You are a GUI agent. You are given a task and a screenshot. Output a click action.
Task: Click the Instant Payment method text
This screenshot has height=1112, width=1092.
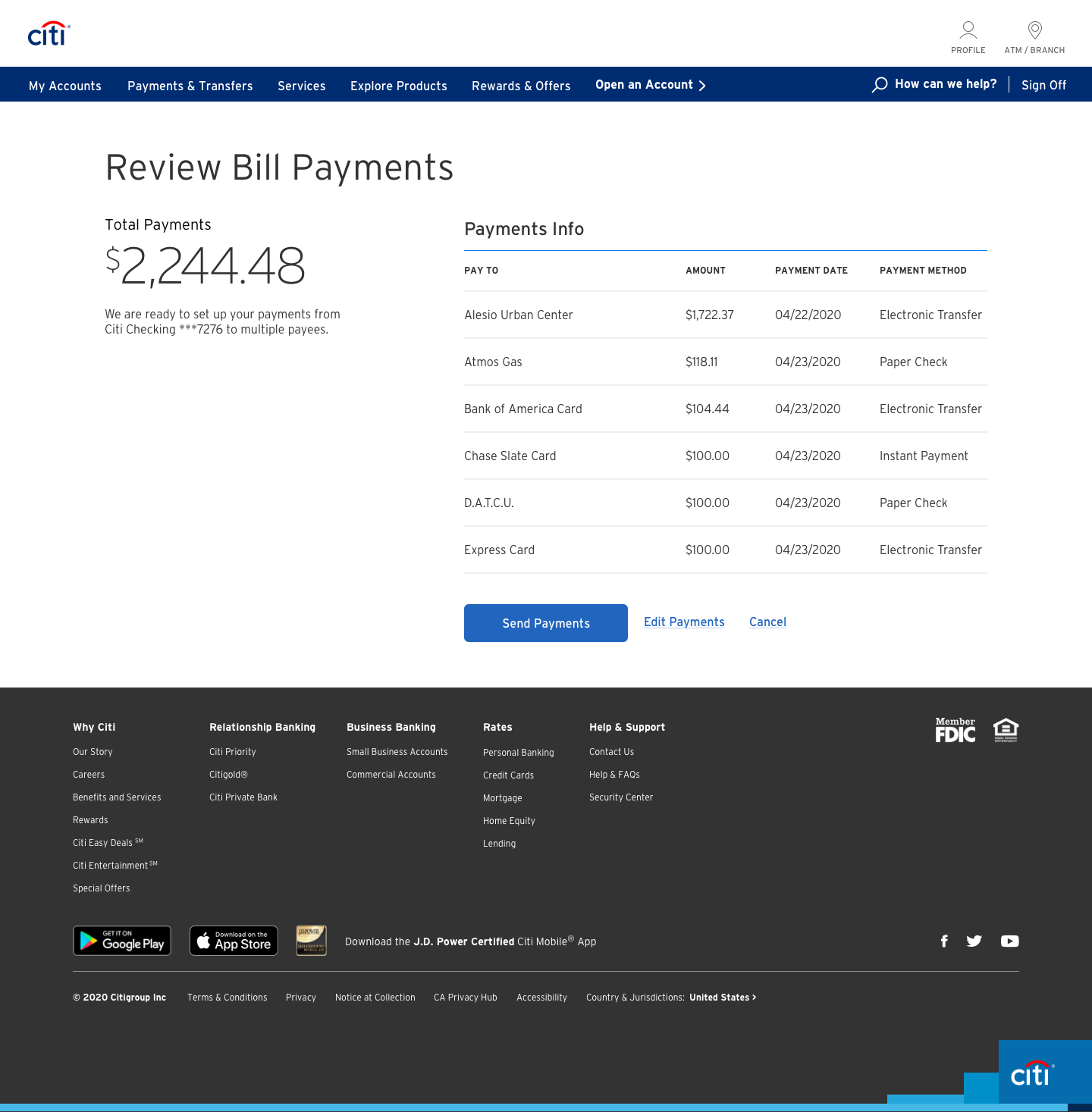click(924, 456)
